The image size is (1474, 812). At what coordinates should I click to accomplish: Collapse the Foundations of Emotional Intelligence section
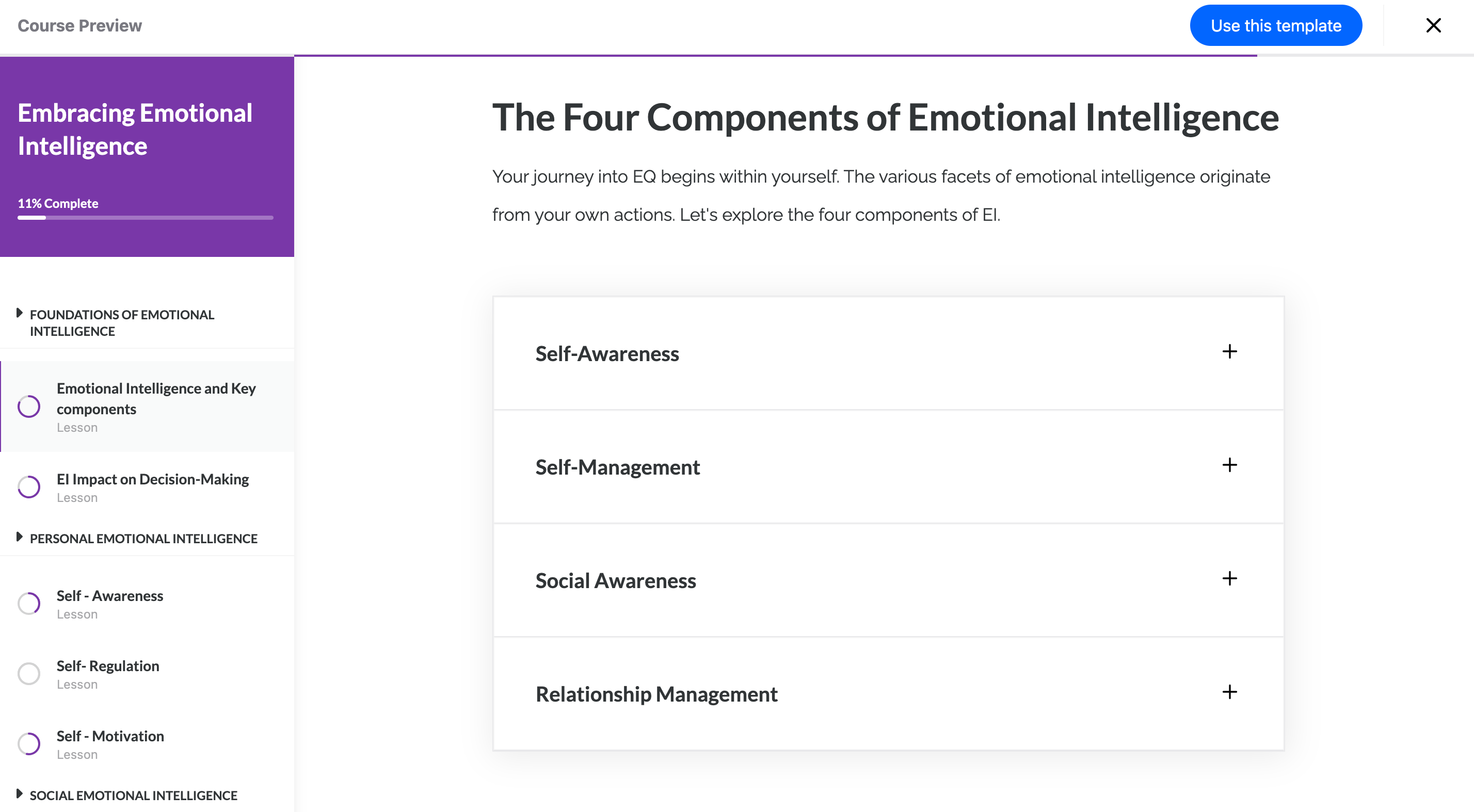point(20,313)
